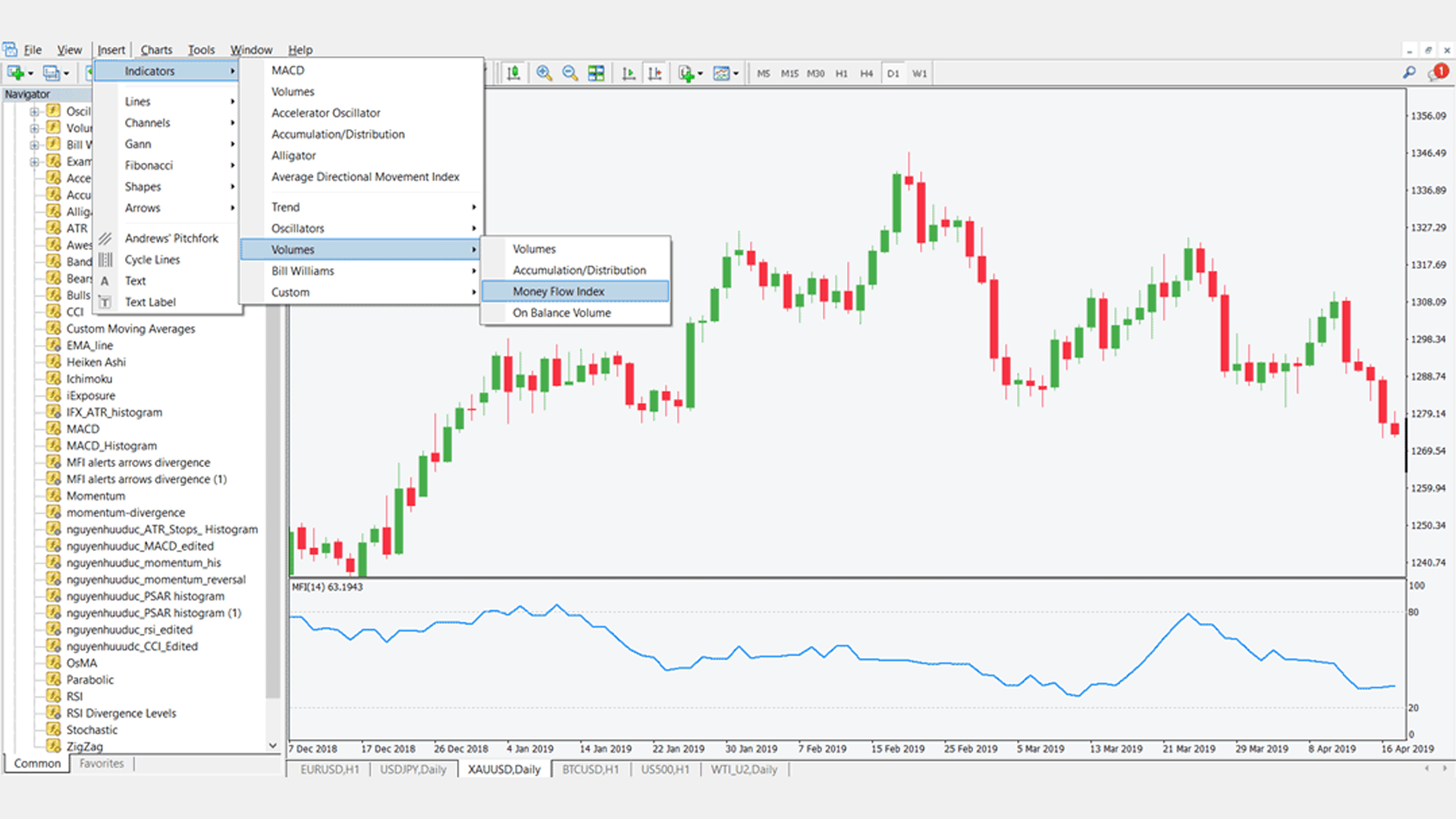
Task: Toggle the chart shift icon
Action: [x=654, y=74]
